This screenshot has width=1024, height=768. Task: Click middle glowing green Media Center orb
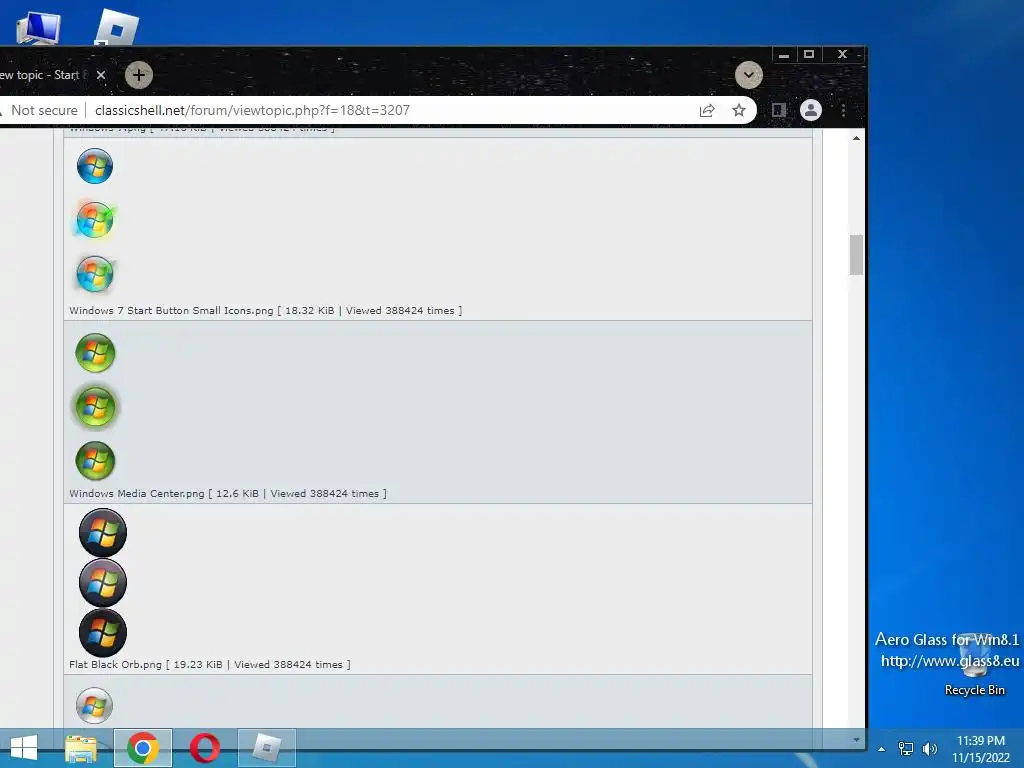[x=95, y=407]
